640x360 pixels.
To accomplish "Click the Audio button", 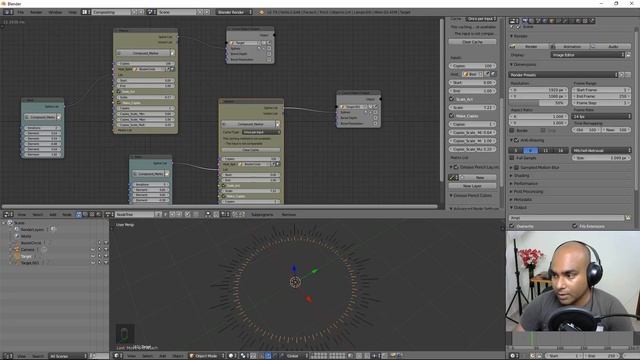I will [612, 47].
